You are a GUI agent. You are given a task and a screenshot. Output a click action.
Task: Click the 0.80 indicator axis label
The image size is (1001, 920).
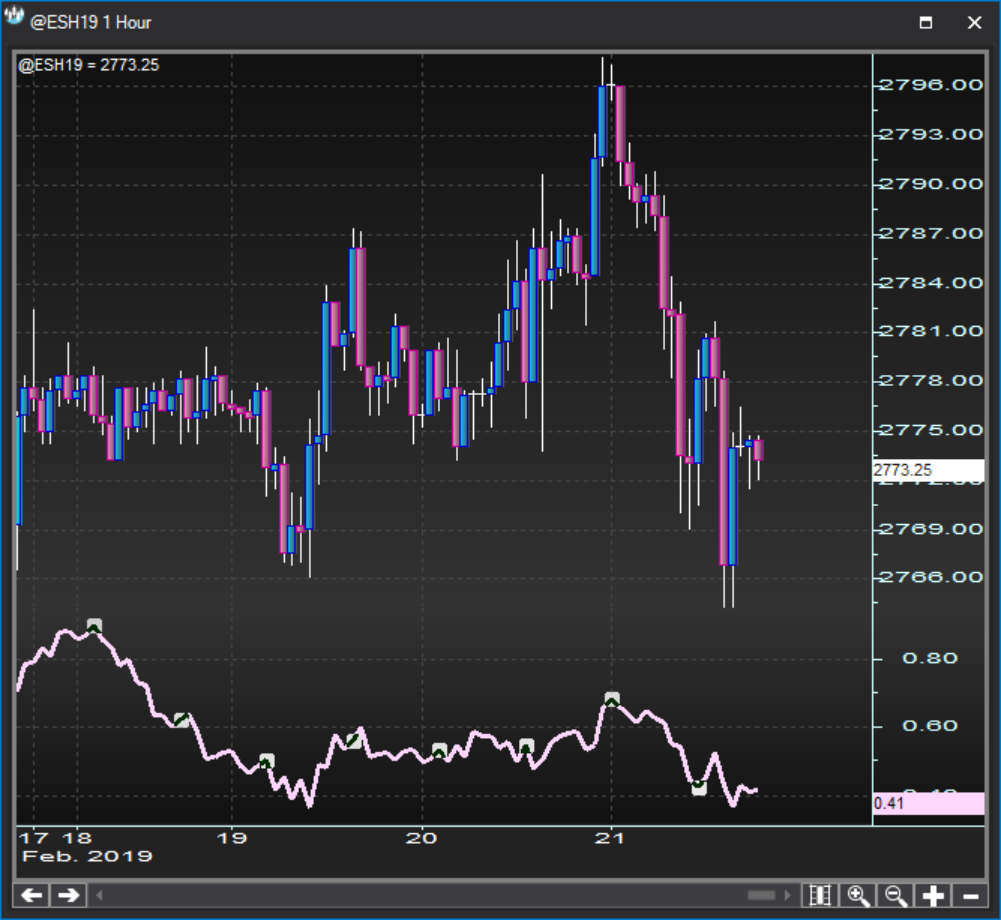(930, 658)
